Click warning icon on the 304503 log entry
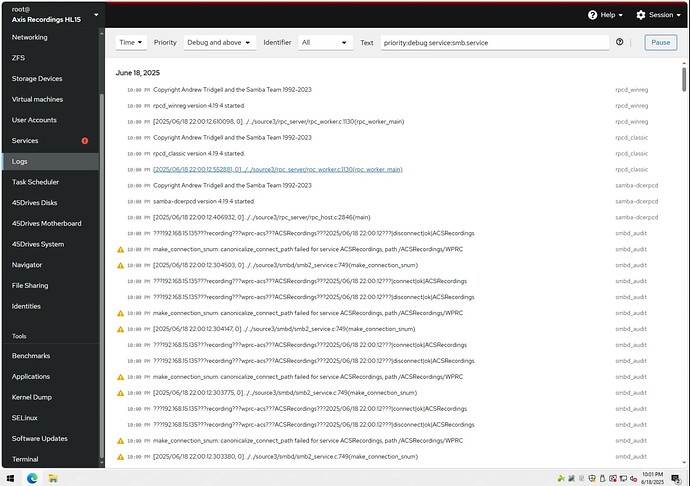Viewport: 690px width, 486px height. click(x=120, y=265)
